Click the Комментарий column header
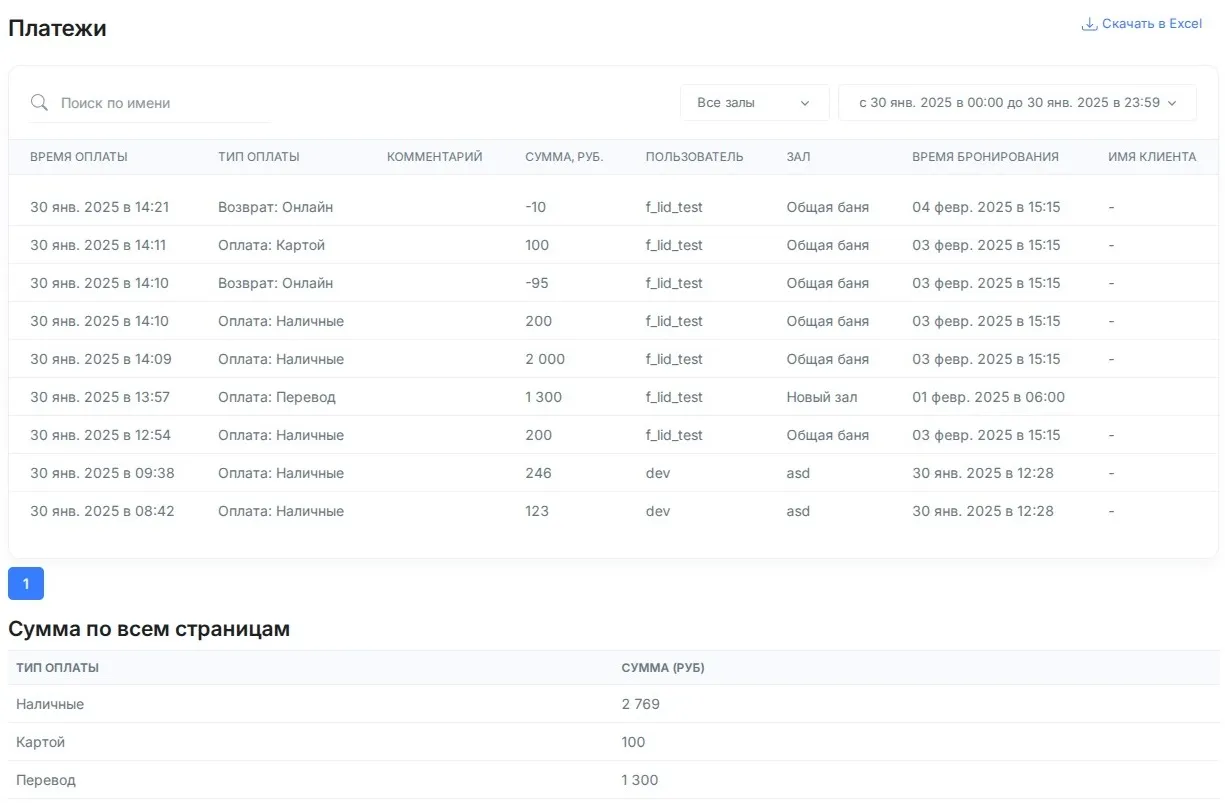This screenshot has height=803, width=1225. pos(434,157)
